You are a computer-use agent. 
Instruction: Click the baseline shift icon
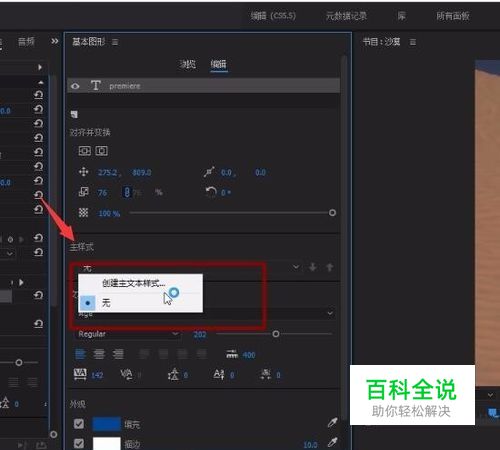click(x=219, y=374)
